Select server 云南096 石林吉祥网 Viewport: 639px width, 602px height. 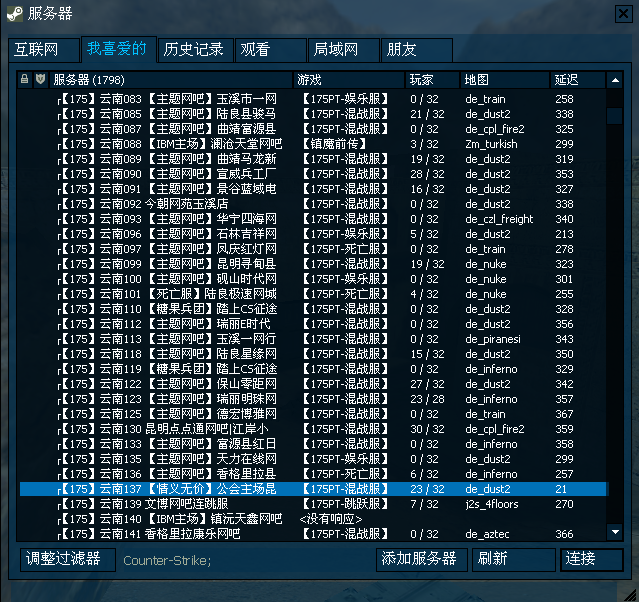point(313,234)
